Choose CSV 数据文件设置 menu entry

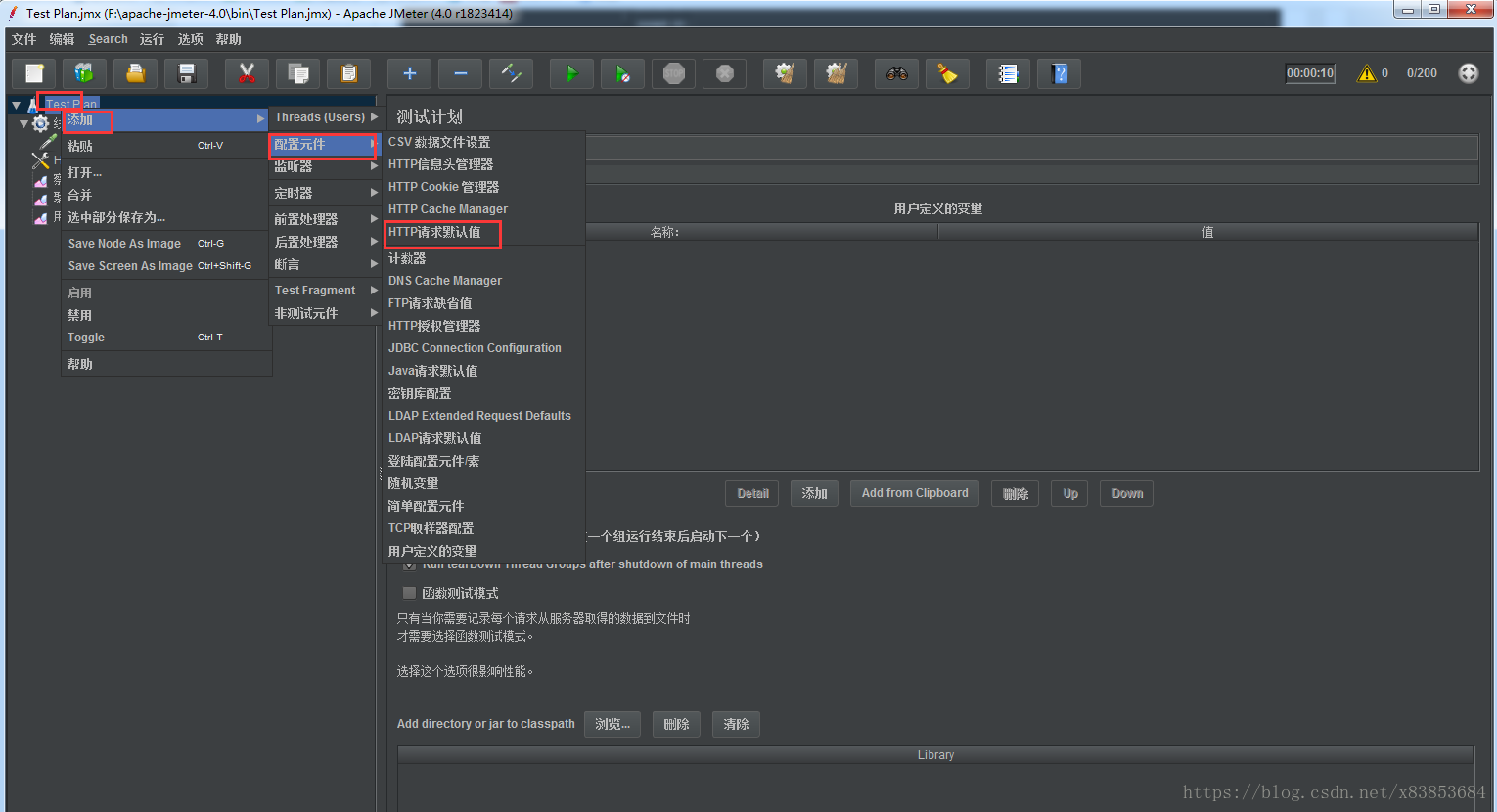coord(484,143)
